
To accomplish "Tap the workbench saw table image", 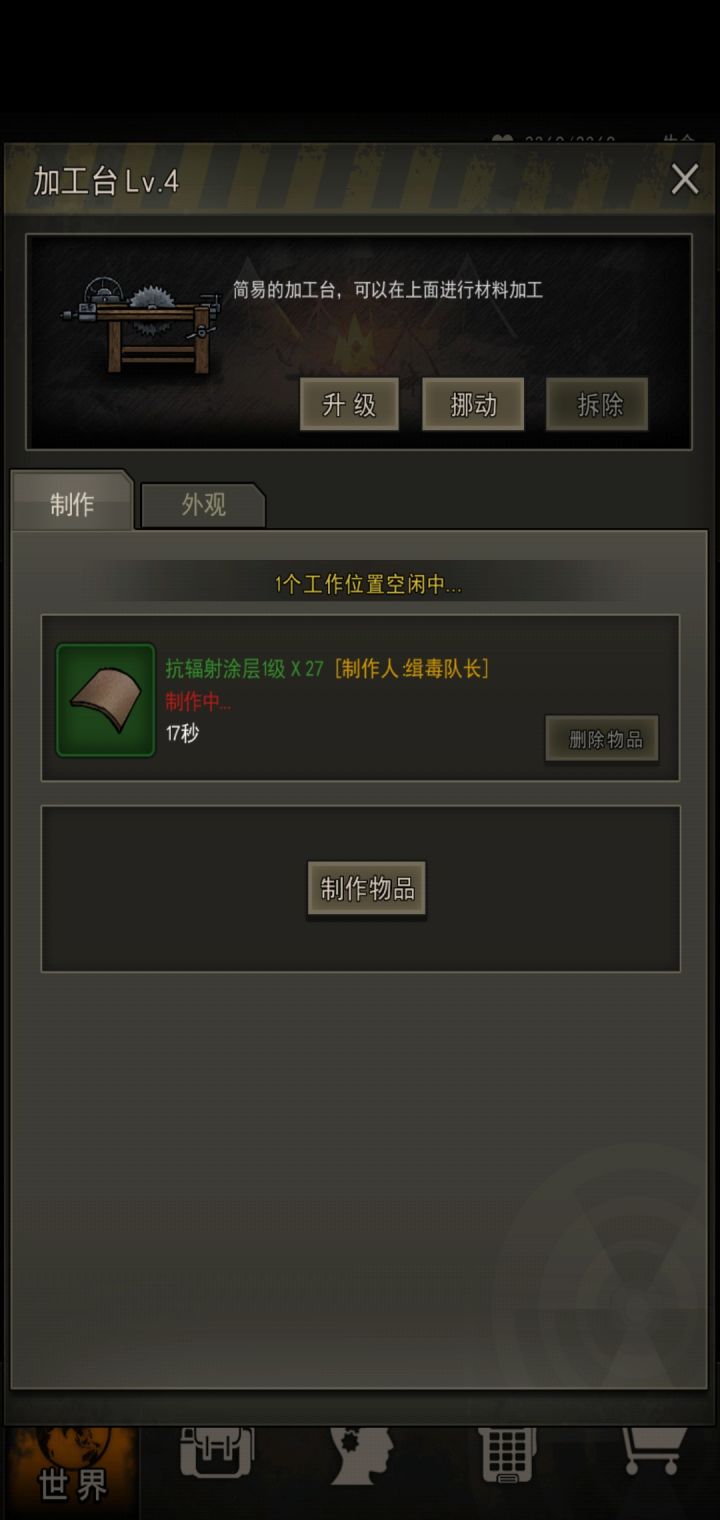I will pyautogui.click(x=140, y=324).
